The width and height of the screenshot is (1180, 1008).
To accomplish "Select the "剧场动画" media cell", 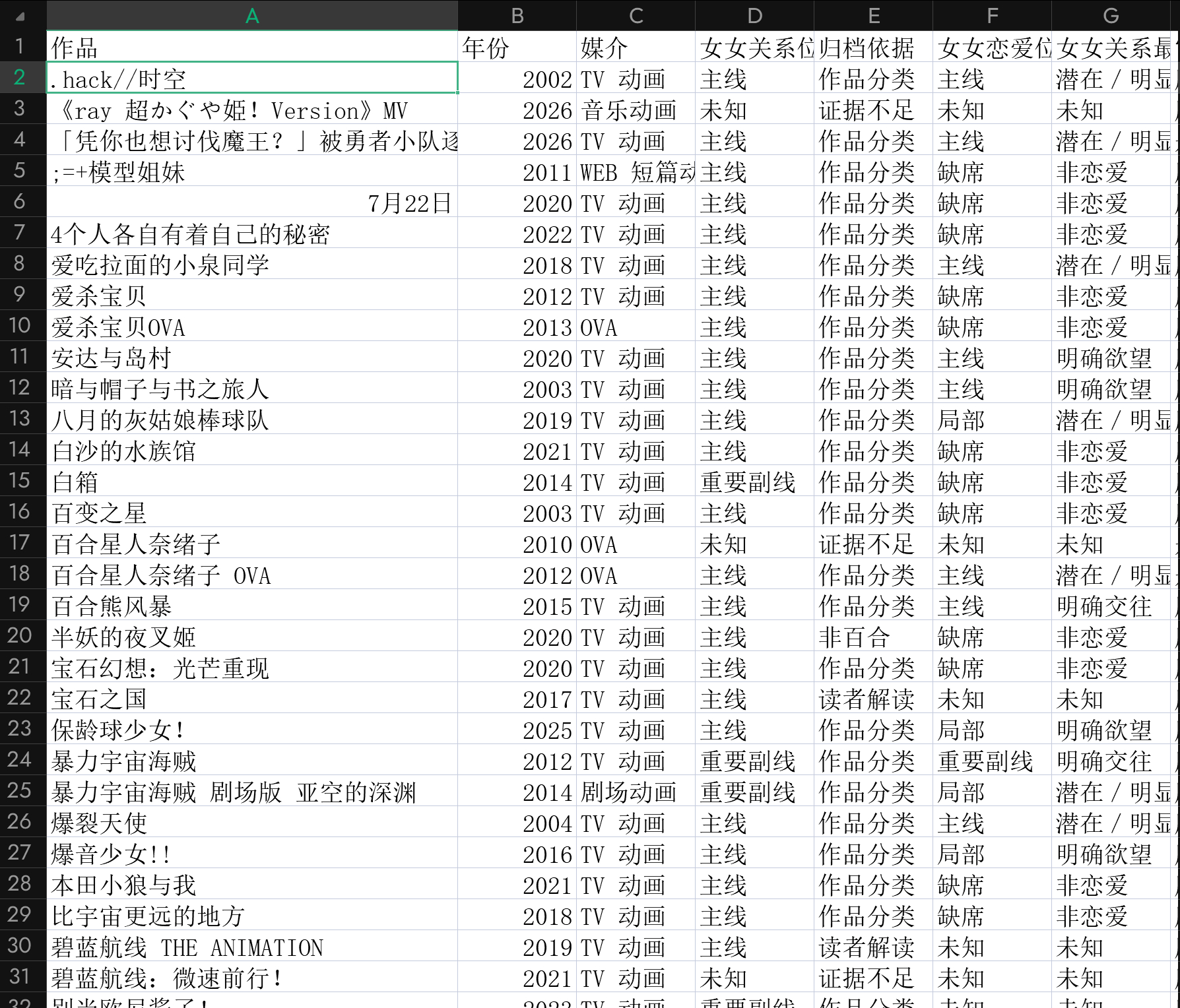I will [x=636, y=791].
